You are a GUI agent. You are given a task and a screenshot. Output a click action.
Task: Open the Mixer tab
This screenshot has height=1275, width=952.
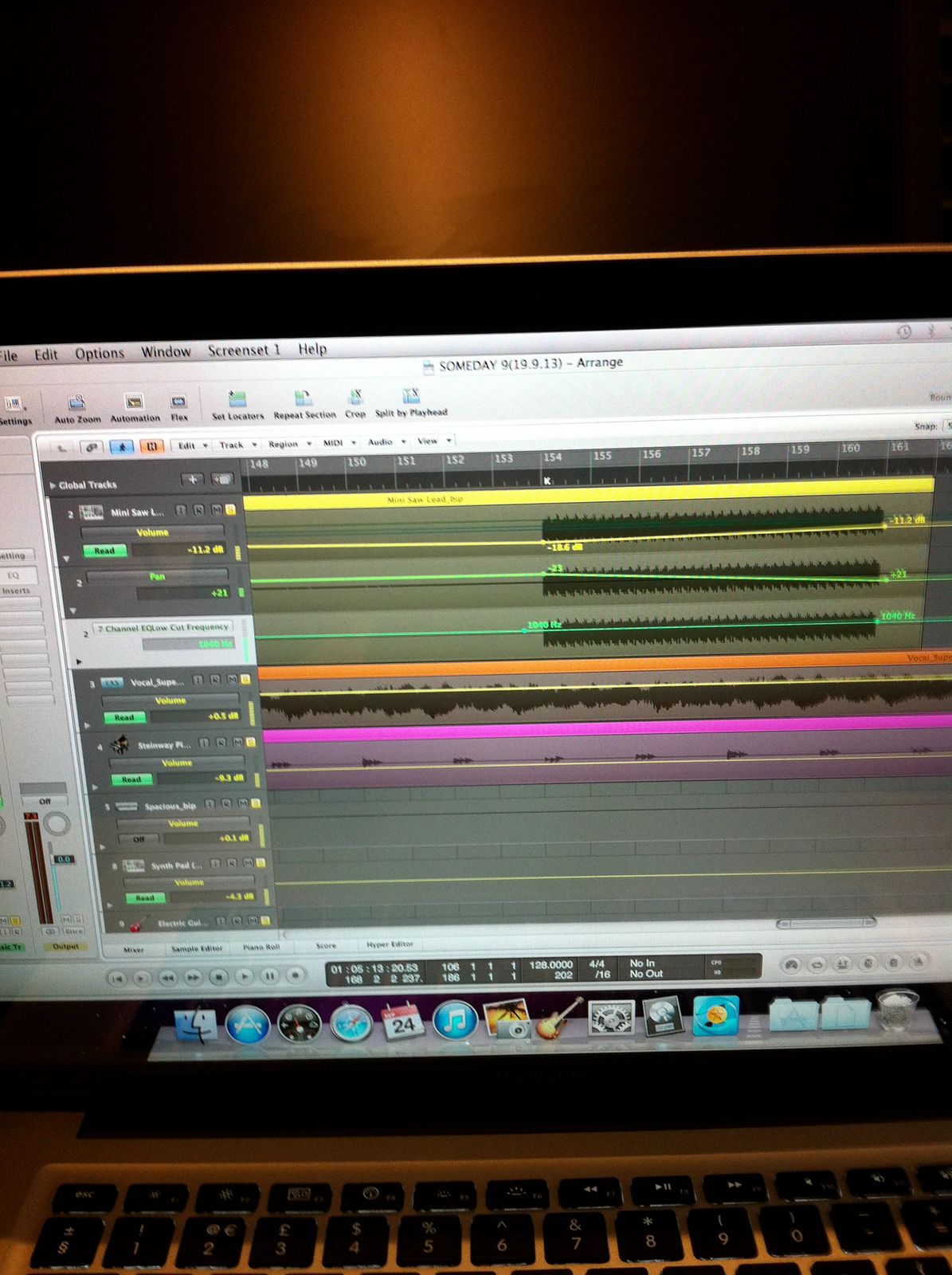(134, 950)
